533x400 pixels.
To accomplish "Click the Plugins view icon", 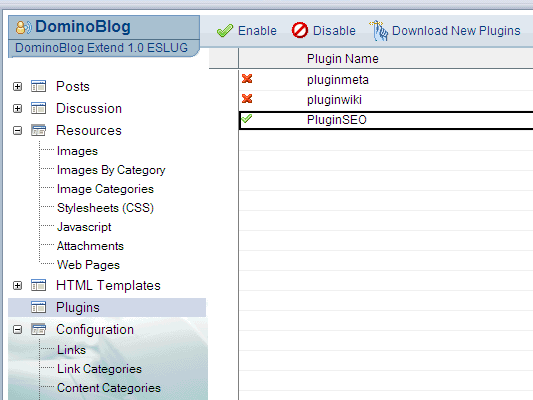I will 38,308.
